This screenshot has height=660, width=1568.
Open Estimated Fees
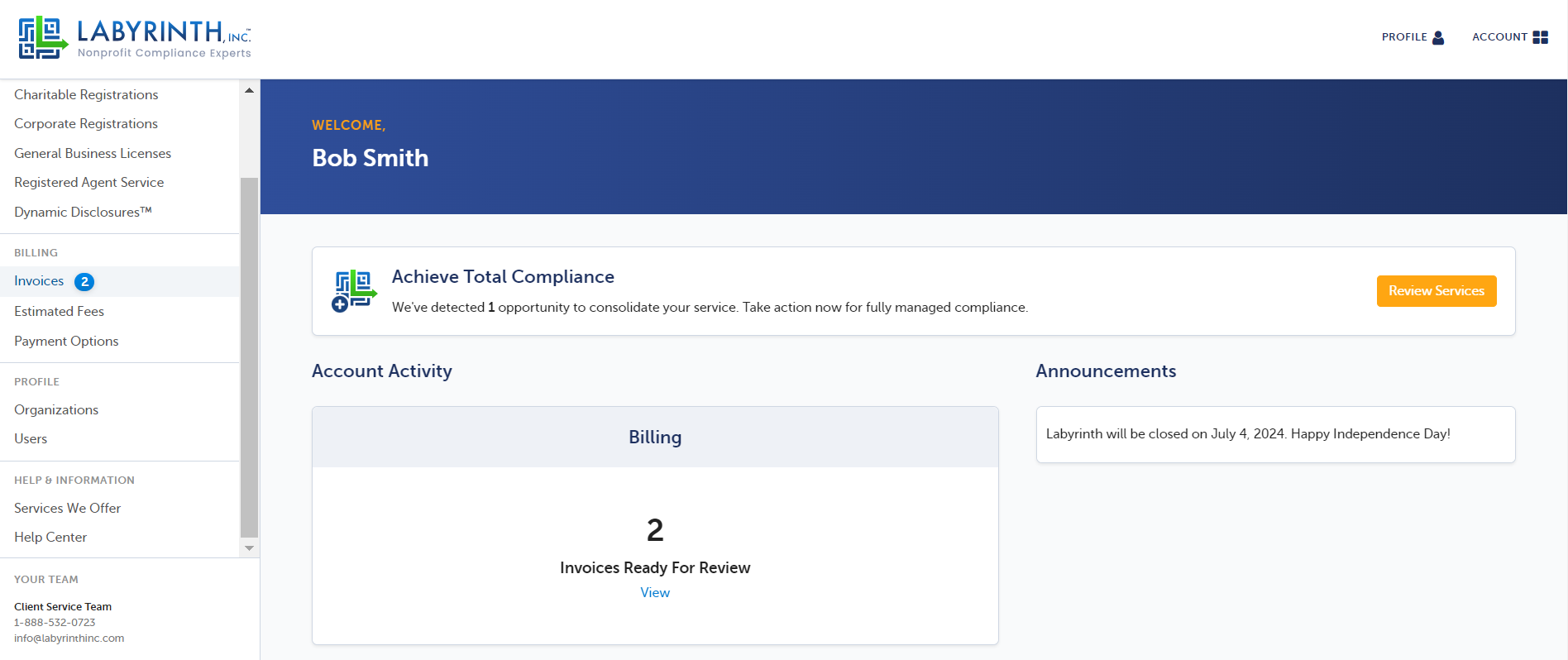point(59,311)
